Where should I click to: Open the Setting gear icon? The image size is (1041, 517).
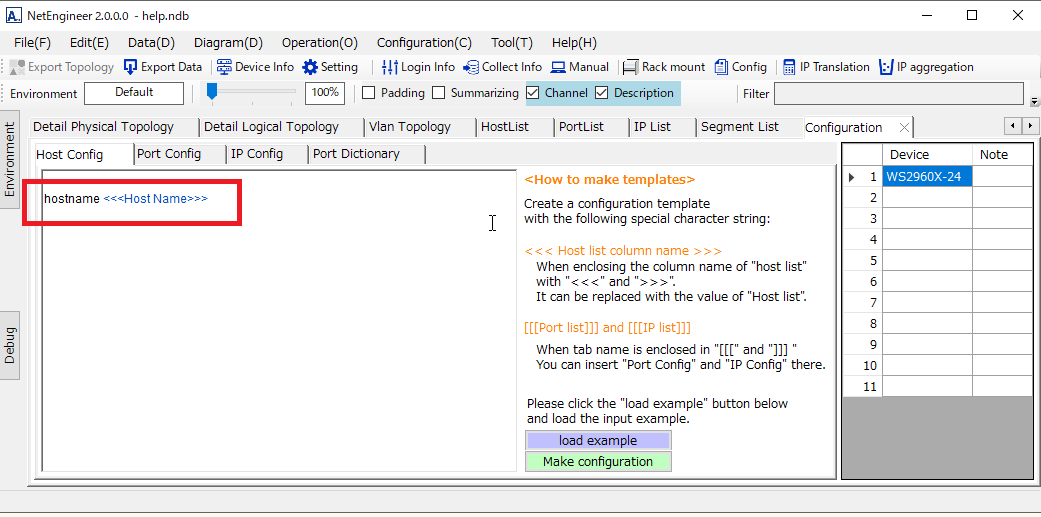310,67
